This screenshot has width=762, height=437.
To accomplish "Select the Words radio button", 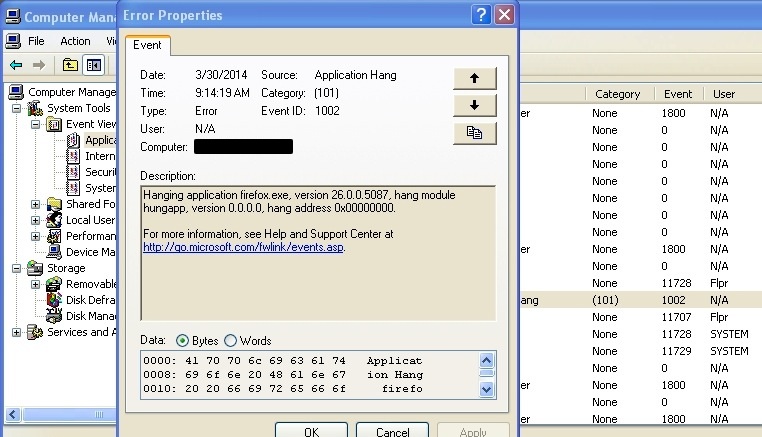I will tap(231, 340).
